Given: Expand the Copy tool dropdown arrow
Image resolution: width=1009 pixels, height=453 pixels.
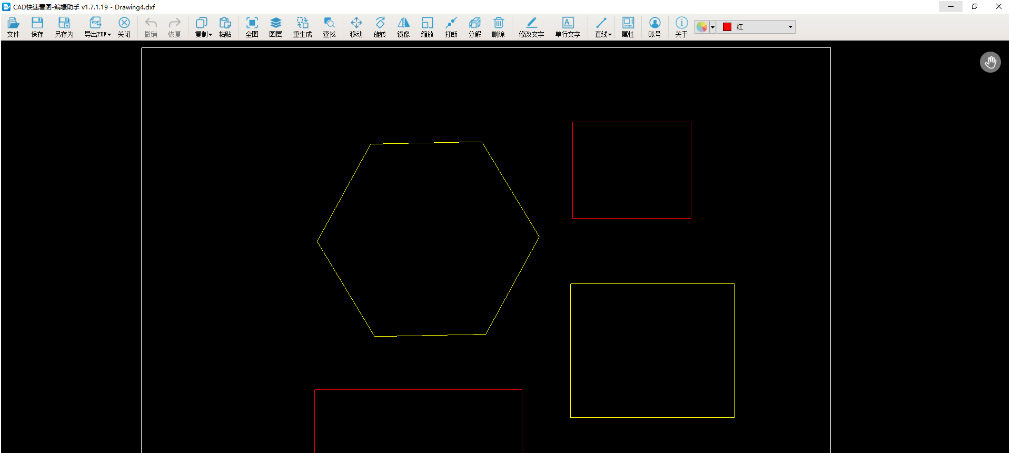Looking at the screenshot, I should click(210, 35).
